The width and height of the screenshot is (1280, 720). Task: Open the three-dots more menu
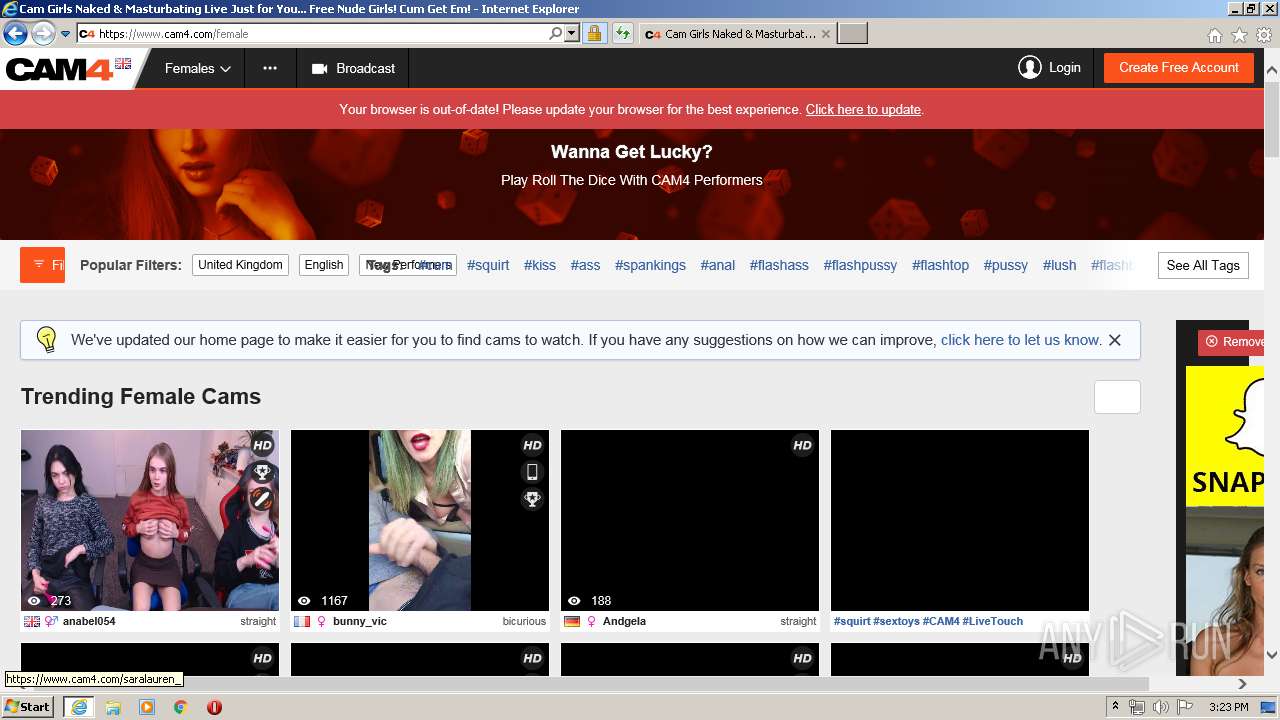[x=270, y=68]
